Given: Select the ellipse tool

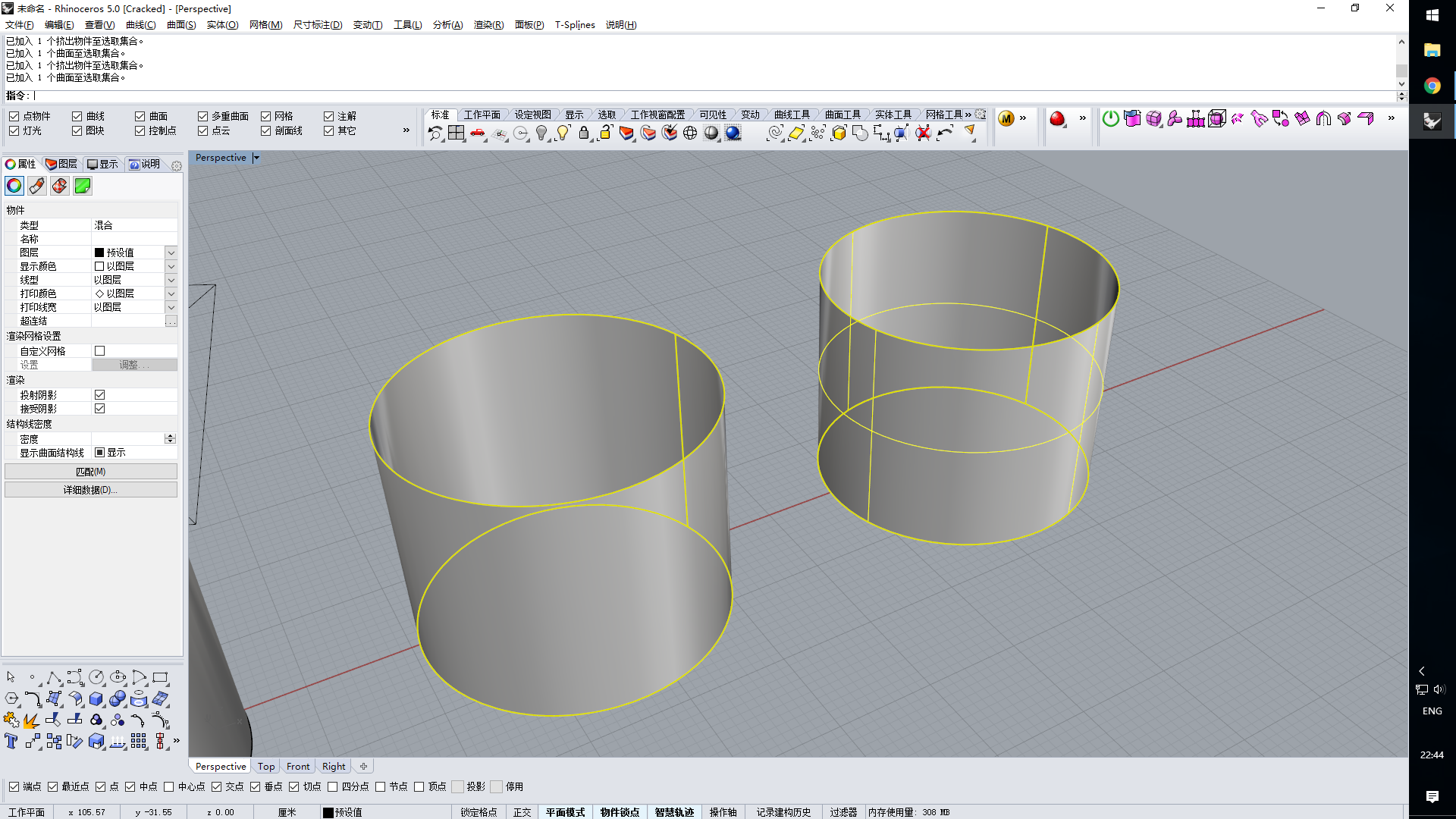Looking at the screenshot, I should click(x=118, y=677).
